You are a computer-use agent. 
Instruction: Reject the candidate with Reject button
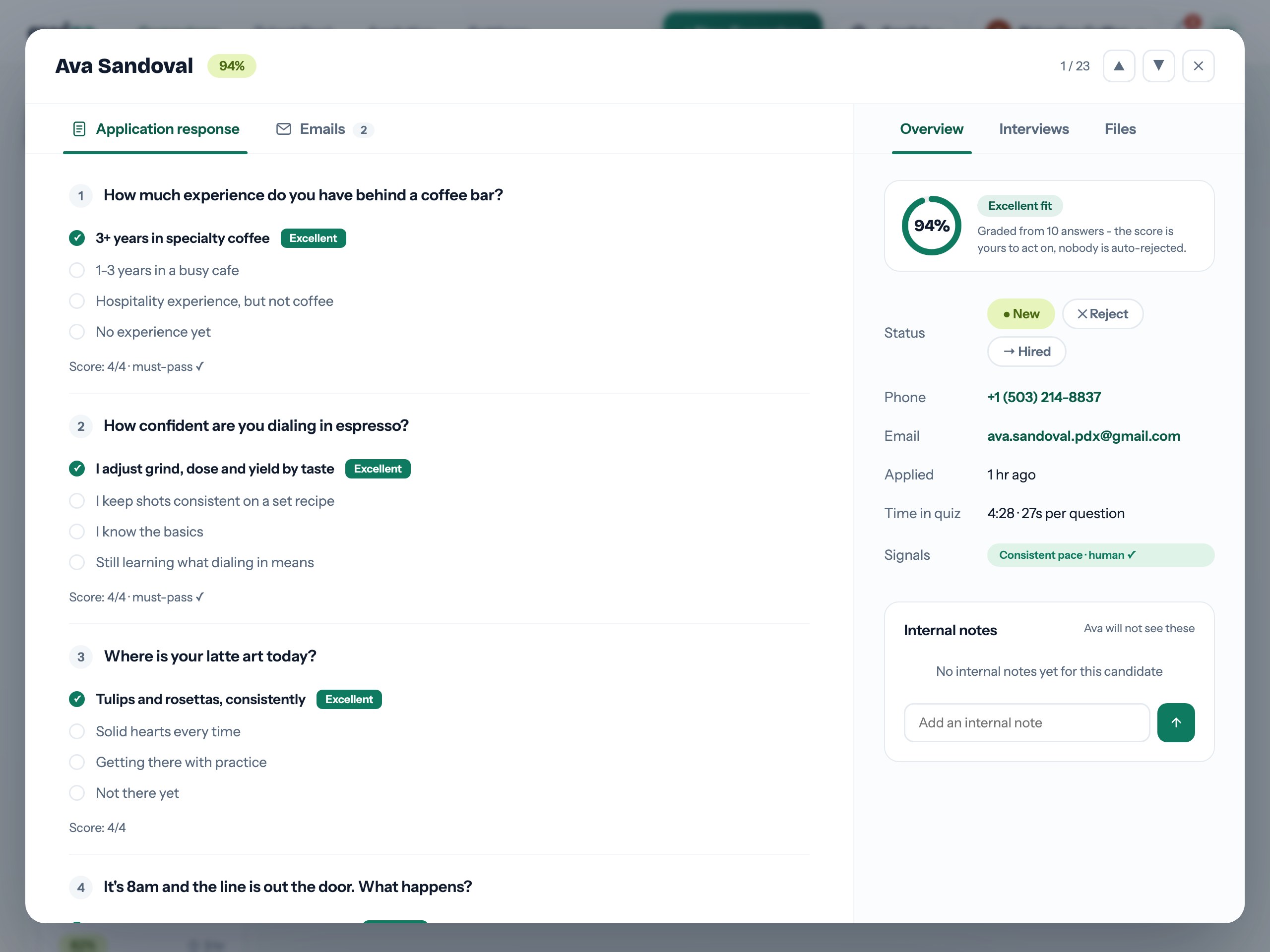[x=1102, y=314]
